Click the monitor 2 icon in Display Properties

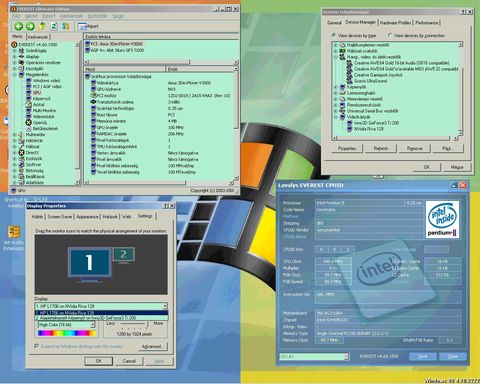point(124,255)
